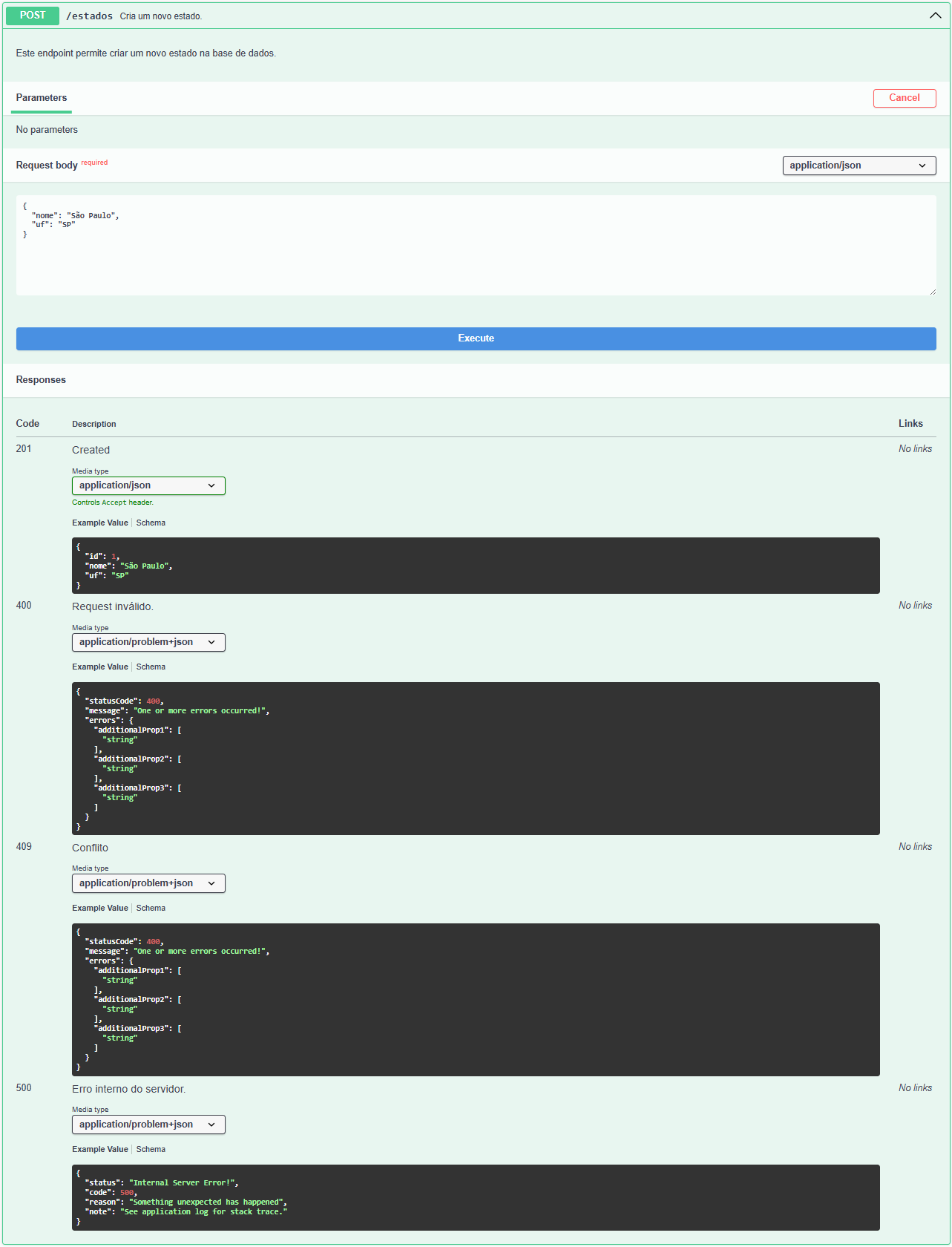
Task: Click the 500 response example code block
Action: (x=476, y=1197)
